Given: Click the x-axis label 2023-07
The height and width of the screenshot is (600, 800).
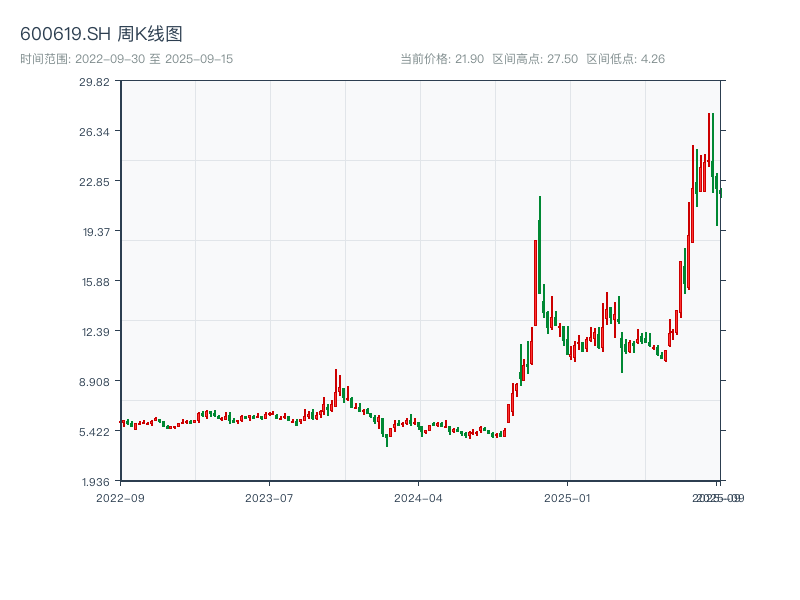Looking at the screenshot, I should coord(269,498).
